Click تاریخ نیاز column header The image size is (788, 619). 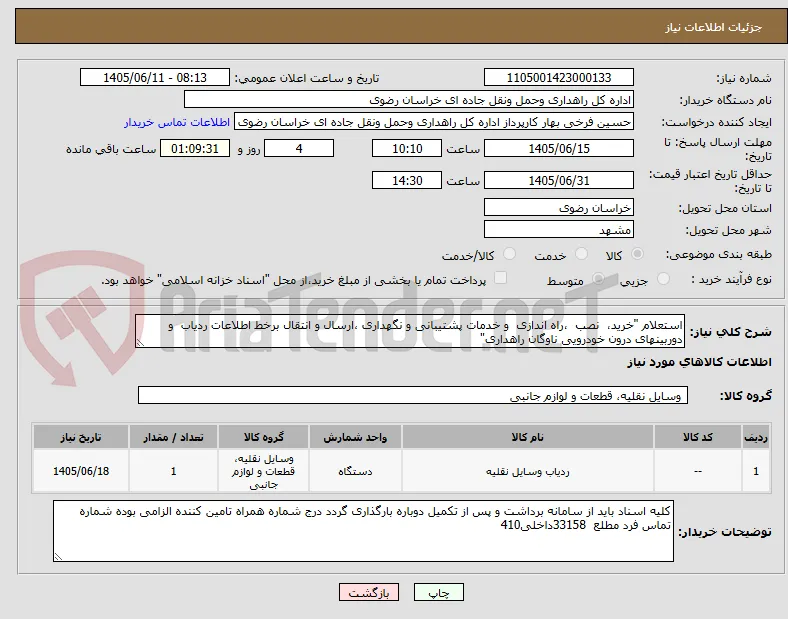[81, 437]
